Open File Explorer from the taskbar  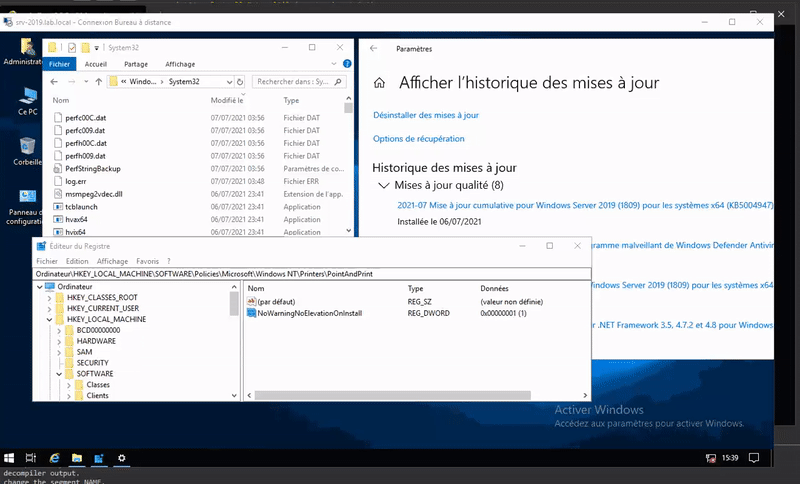tap(77, 458)
